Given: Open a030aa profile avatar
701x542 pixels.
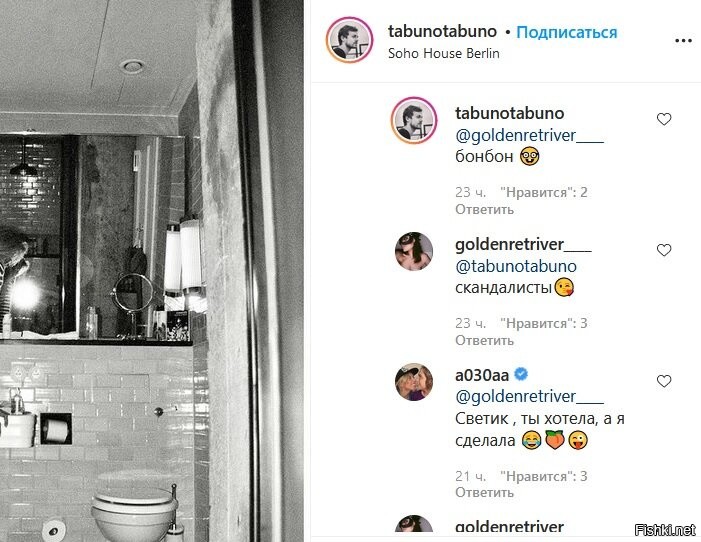Looking at the screenshot, I should (x=414, y=382).
